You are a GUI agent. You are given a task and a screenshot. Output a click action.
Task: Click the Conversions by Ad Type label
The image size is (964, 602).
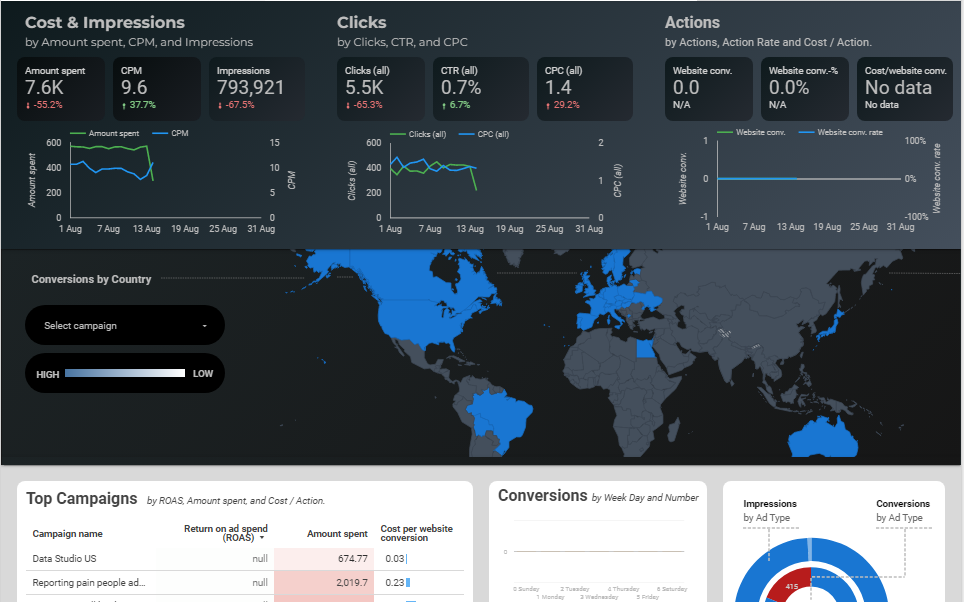pyautogui.click(x=903, y=510)
